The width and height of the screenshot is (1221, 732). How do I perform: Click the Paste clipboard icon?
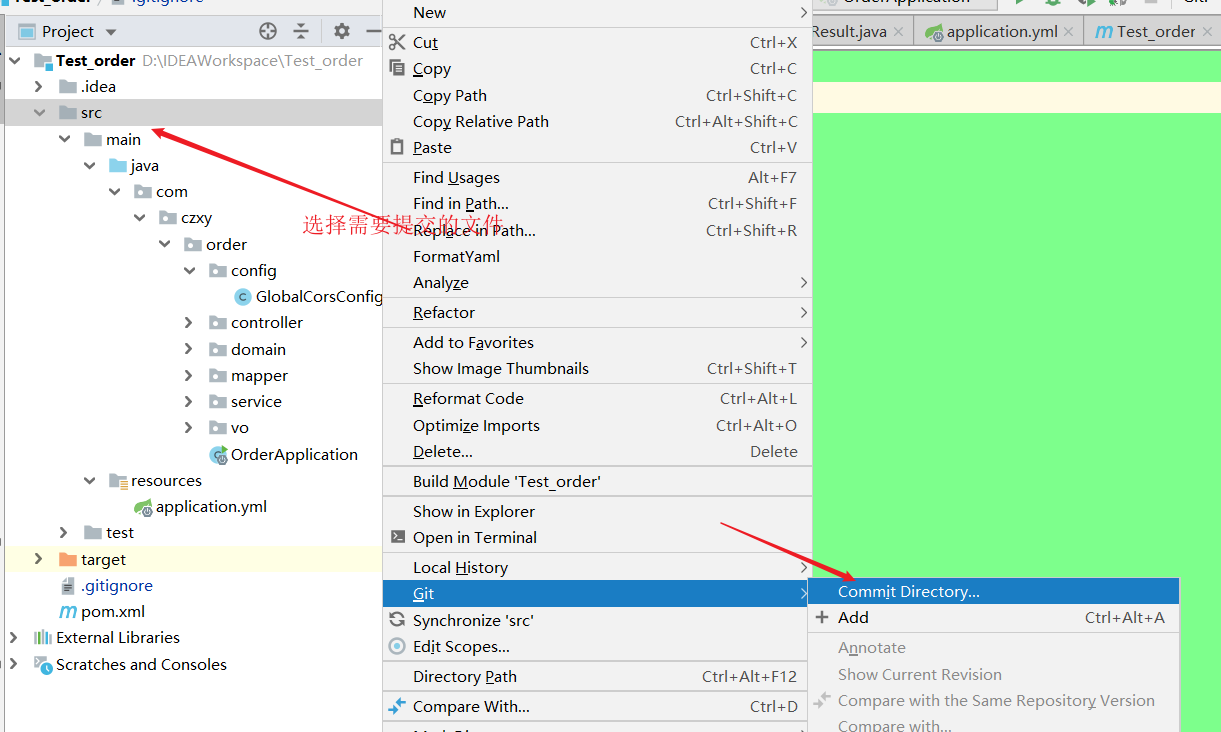coord(397,147)
